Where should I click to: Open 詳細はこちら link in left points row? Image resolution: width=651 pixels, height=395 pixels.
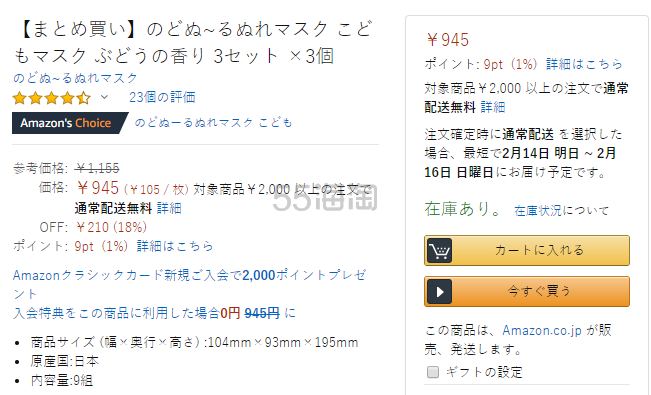(x=175, y=246)
